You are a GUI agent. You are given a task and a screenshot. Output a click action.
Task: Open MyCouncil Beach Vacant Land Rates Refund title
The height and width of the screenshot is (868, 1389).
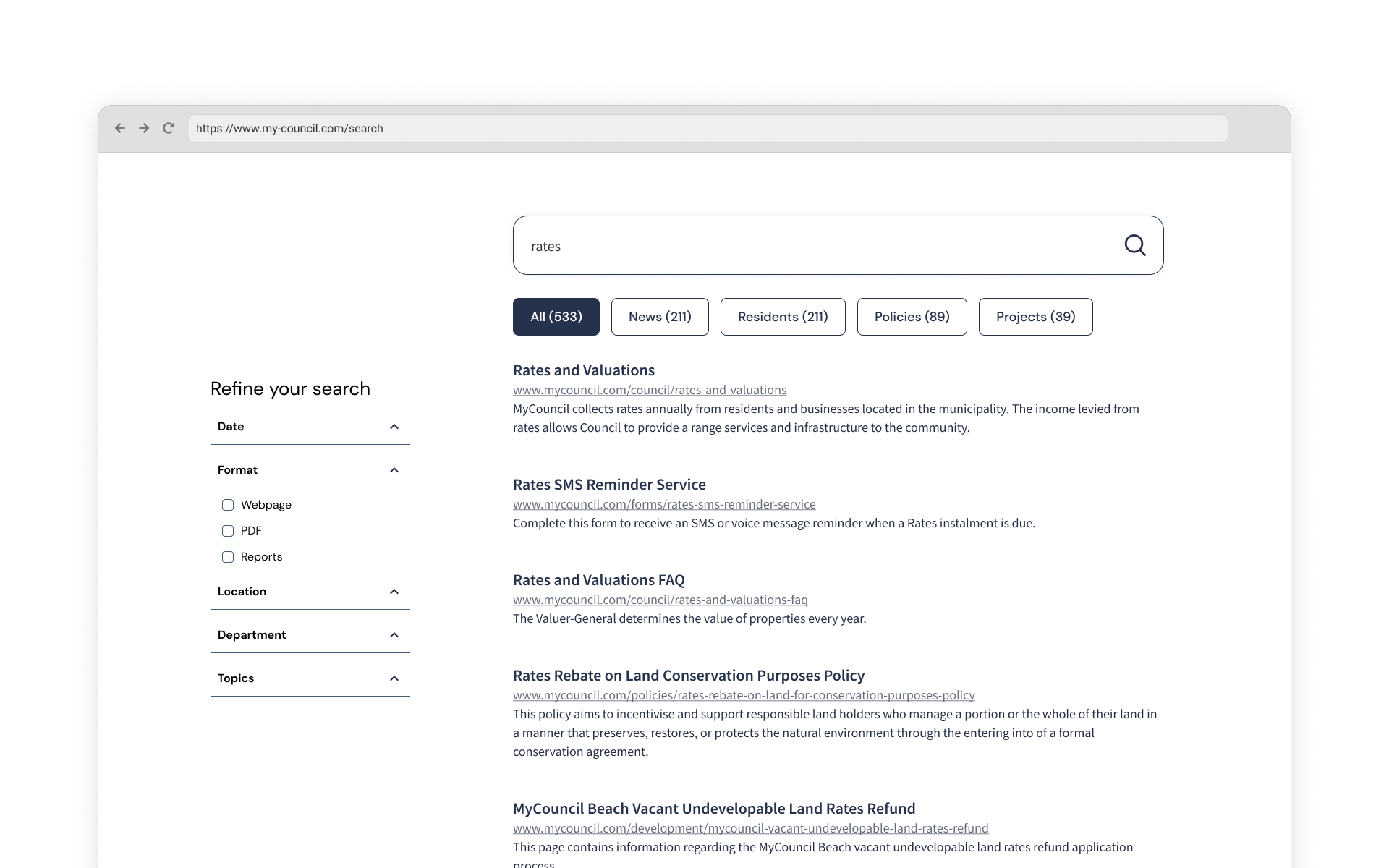point(714,809)
